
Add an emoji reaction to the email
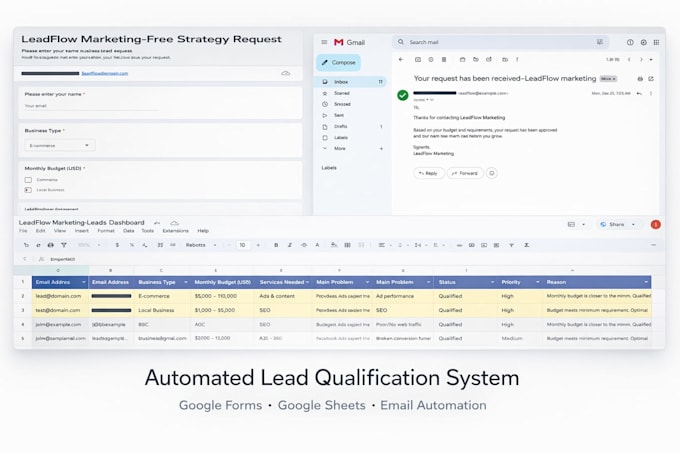(492, 173)
